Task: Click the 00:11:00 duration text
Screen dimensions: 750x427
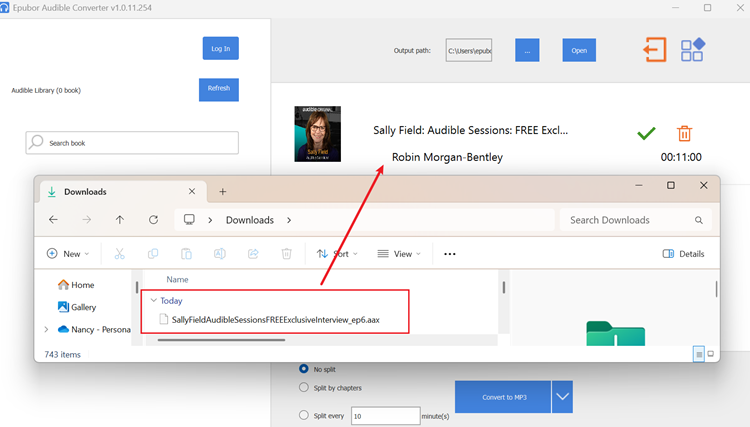Action: (x=681, y=157)
